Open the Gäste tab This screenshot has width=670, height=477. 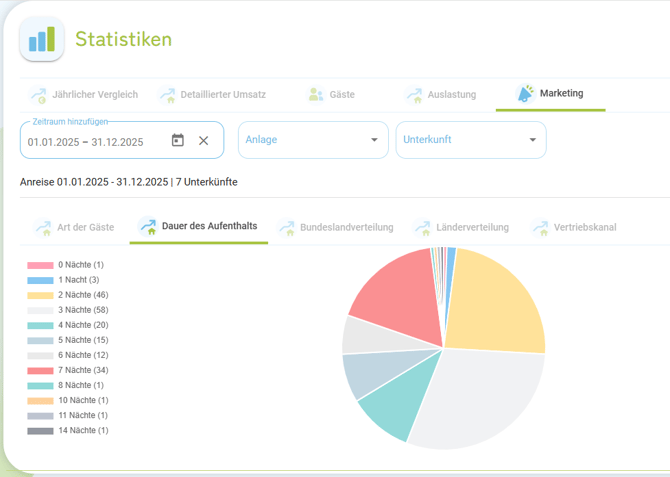pyautogui.click(x=331, y=95)
